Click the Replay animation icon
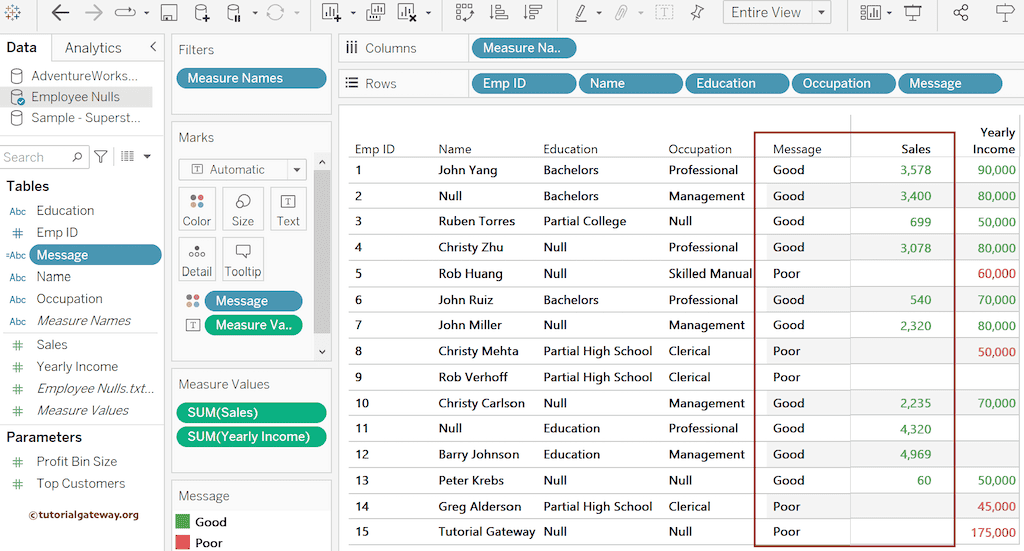This screenshot has width=1024, height=551. tap(125, 12)
